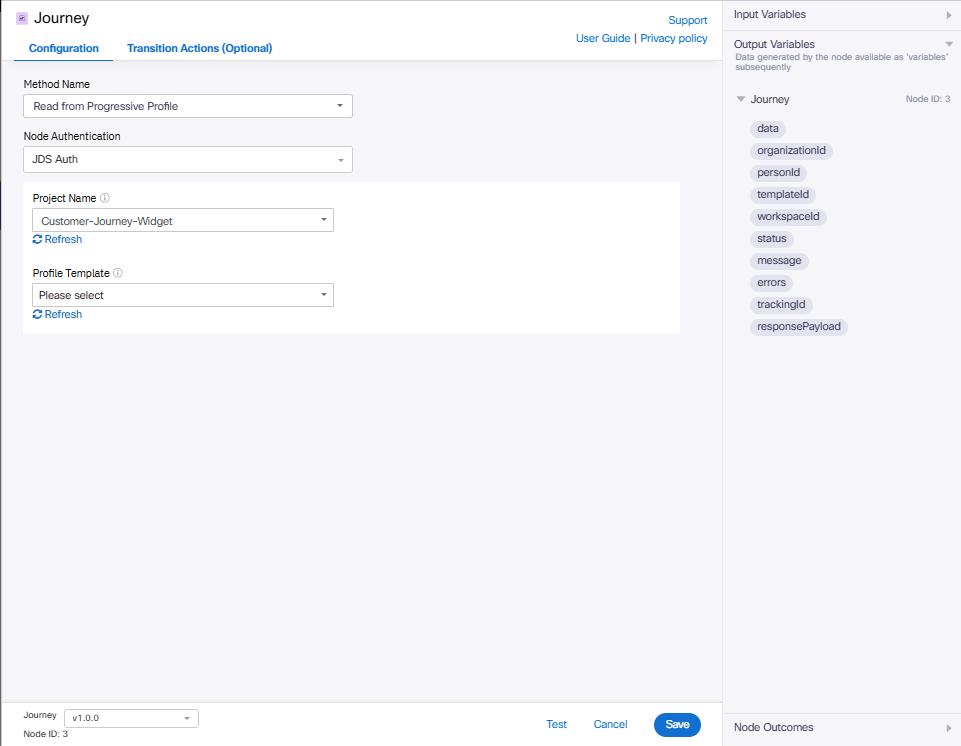The height and width of the screenshot is (746, 961).
Task: Select the data output variable
Action: point(768,129)
